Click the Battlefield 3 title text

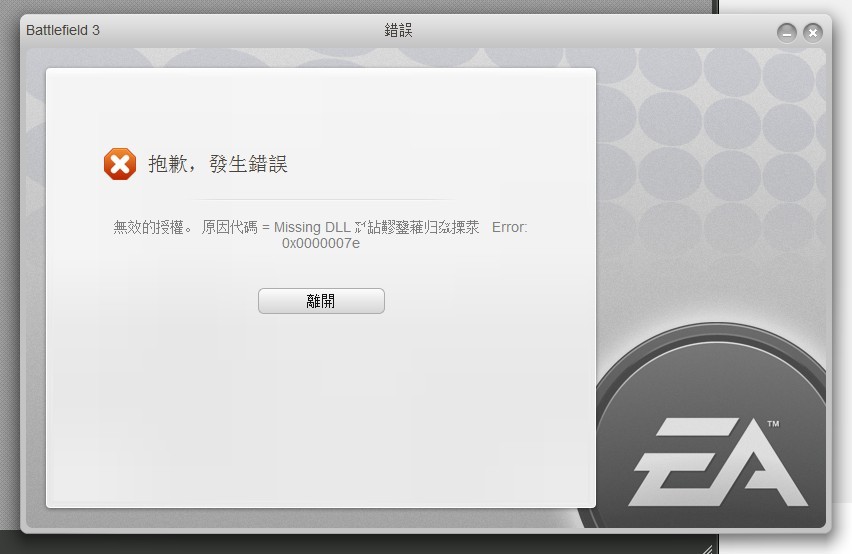[63, 30]
